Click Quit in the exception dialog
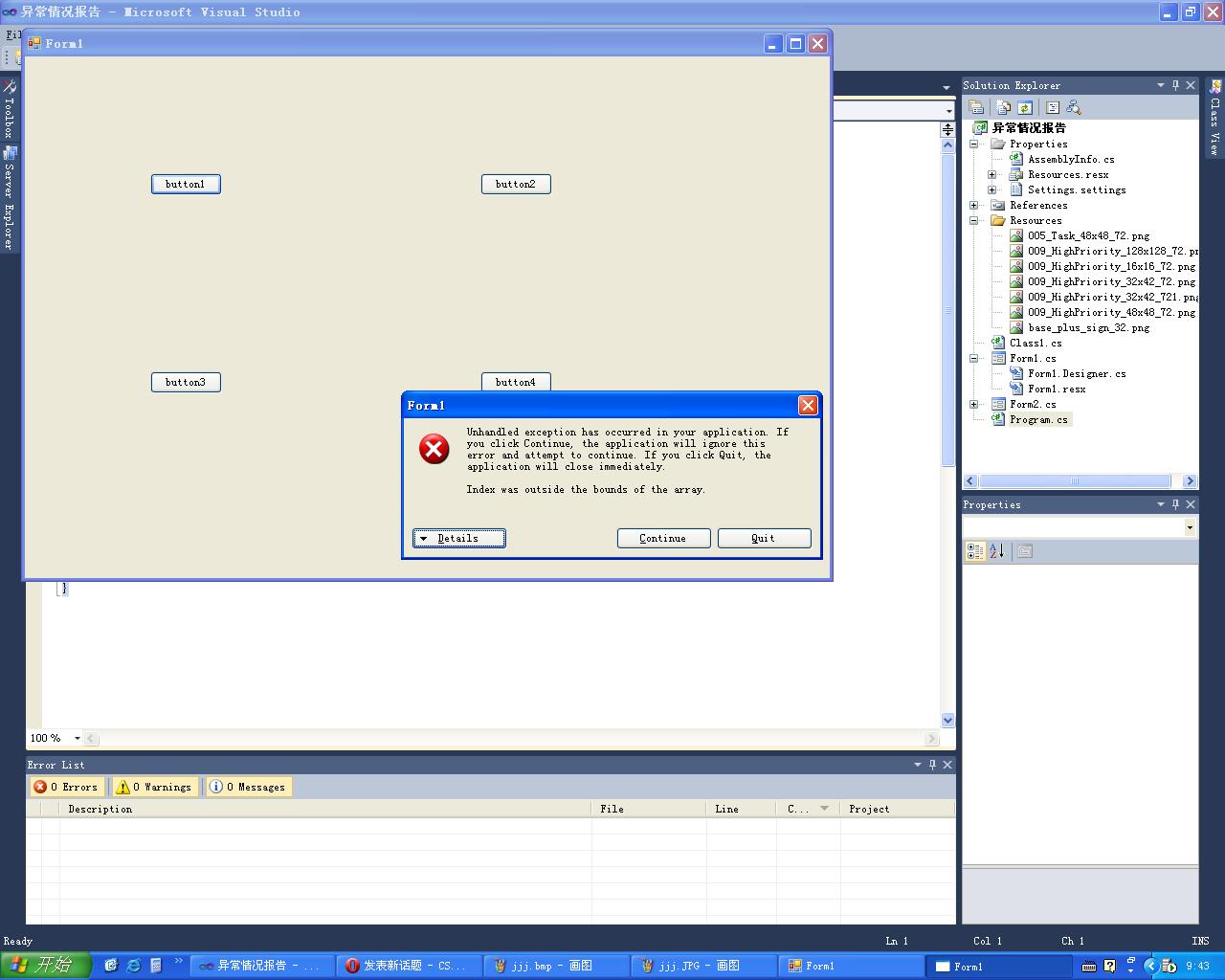The height and width of the screenshot is (980, 1225). click(x=764, y=538)
